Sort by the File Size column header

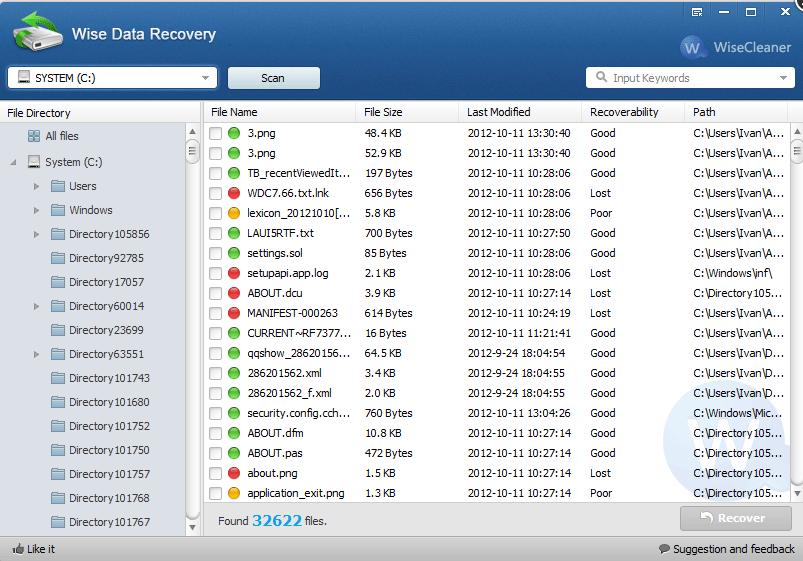[407, 112]
